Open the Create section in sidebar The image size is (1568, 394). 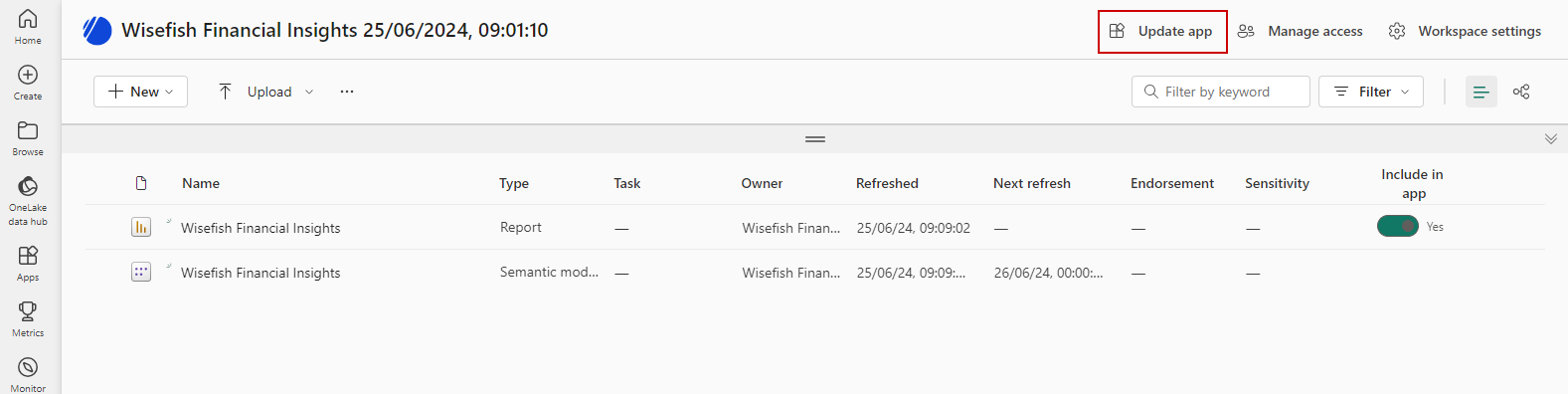click(28, 83)
